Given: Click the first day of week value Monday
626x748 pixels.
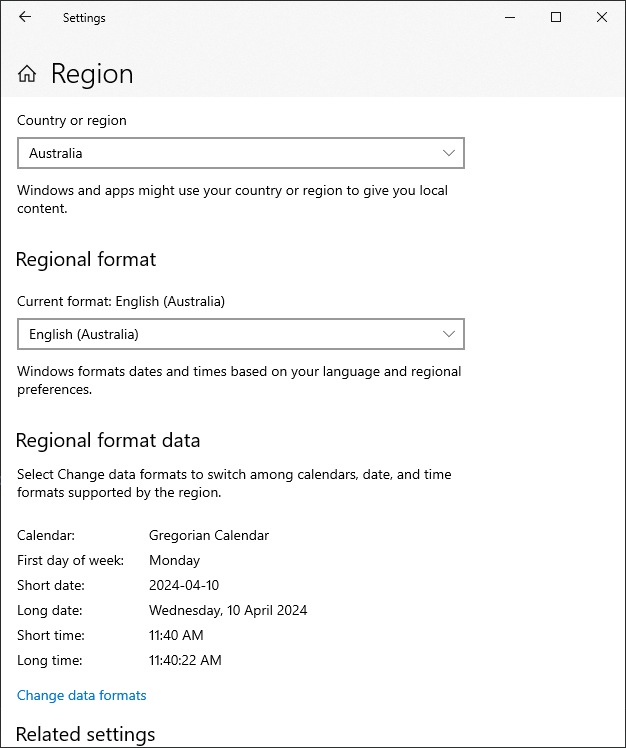Looking at the screenshot, I should (175, 560).
